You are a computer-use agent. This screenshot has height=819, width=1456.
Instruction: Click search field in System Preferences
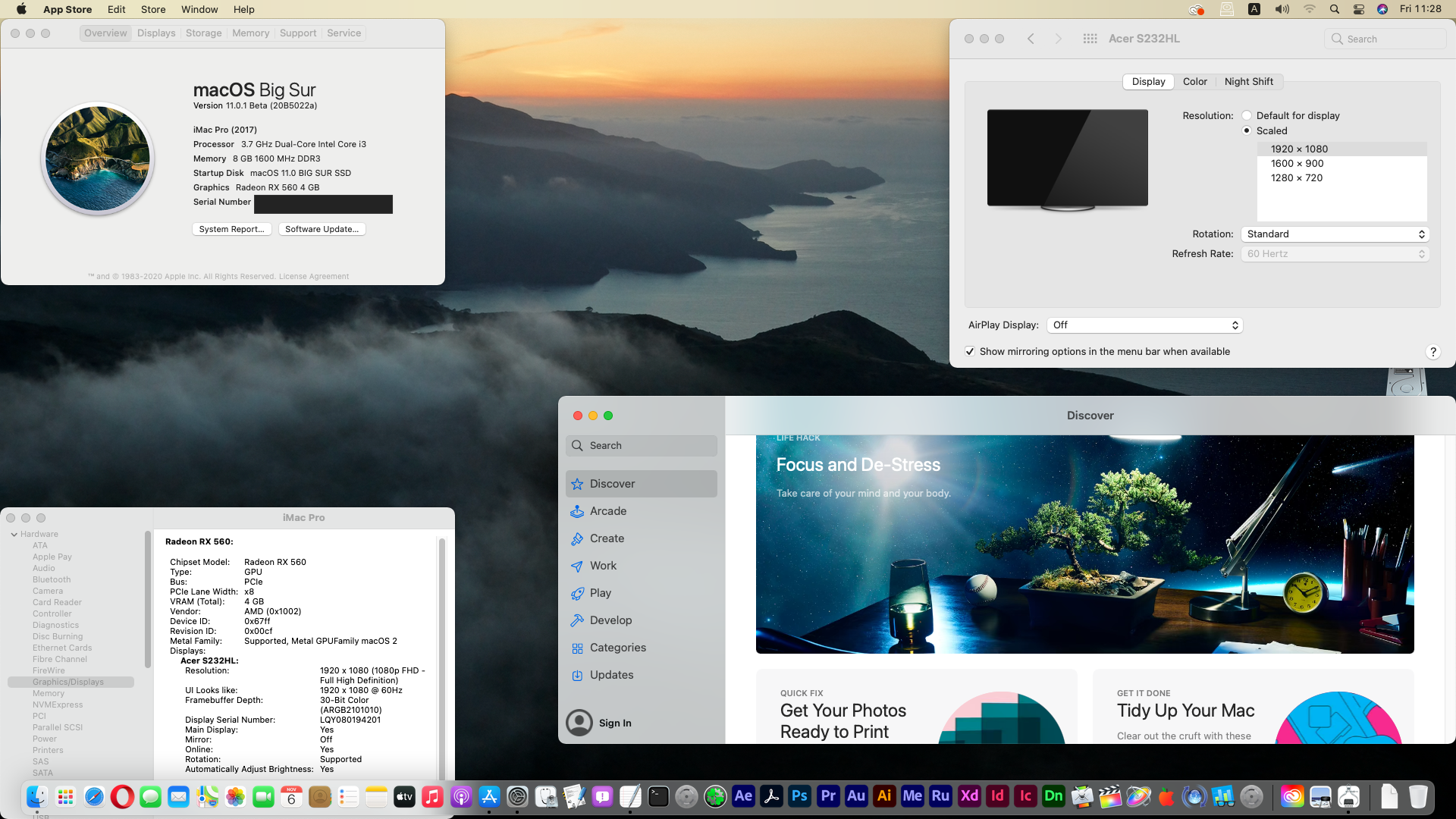pyautogui.click(x=1385, y=39)
